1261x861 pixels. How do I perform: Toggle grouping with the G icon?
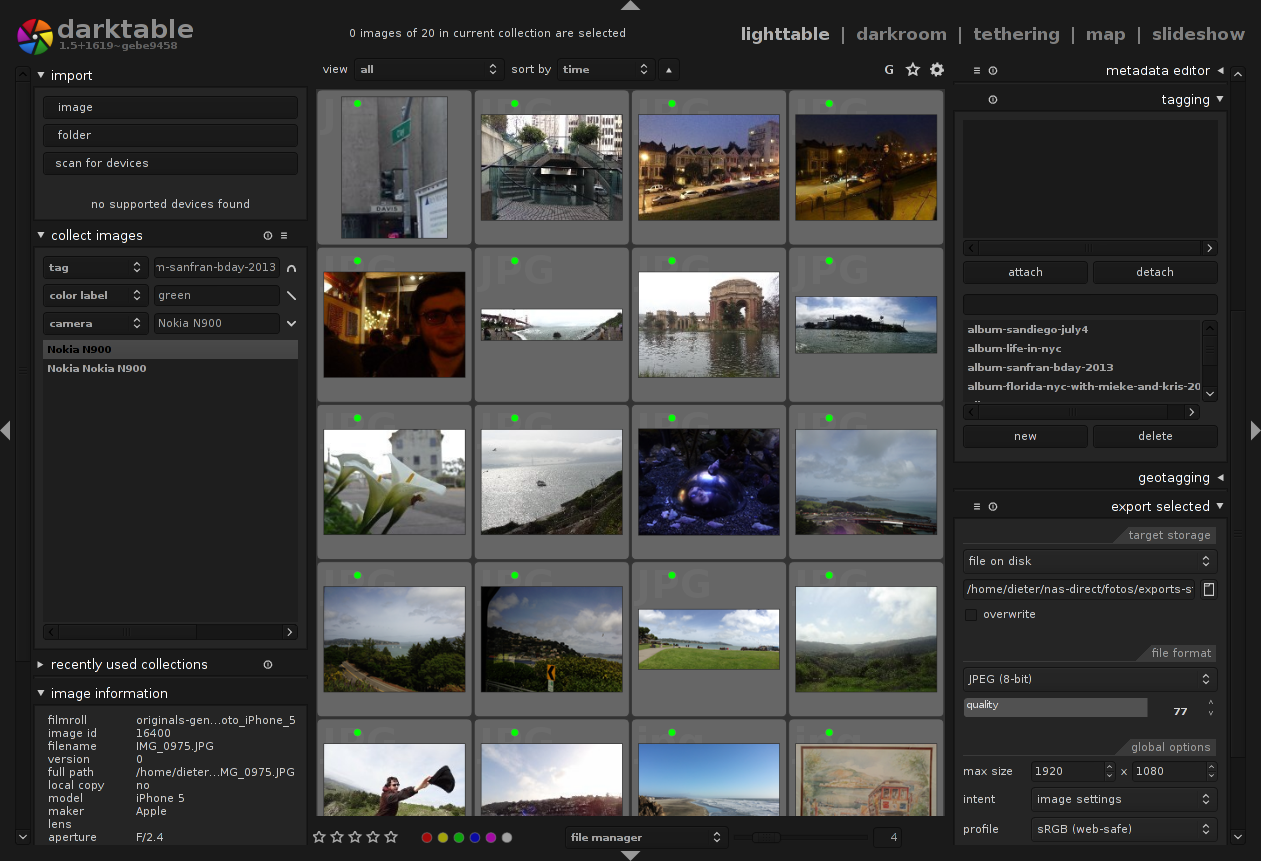[x=889, y=70]
